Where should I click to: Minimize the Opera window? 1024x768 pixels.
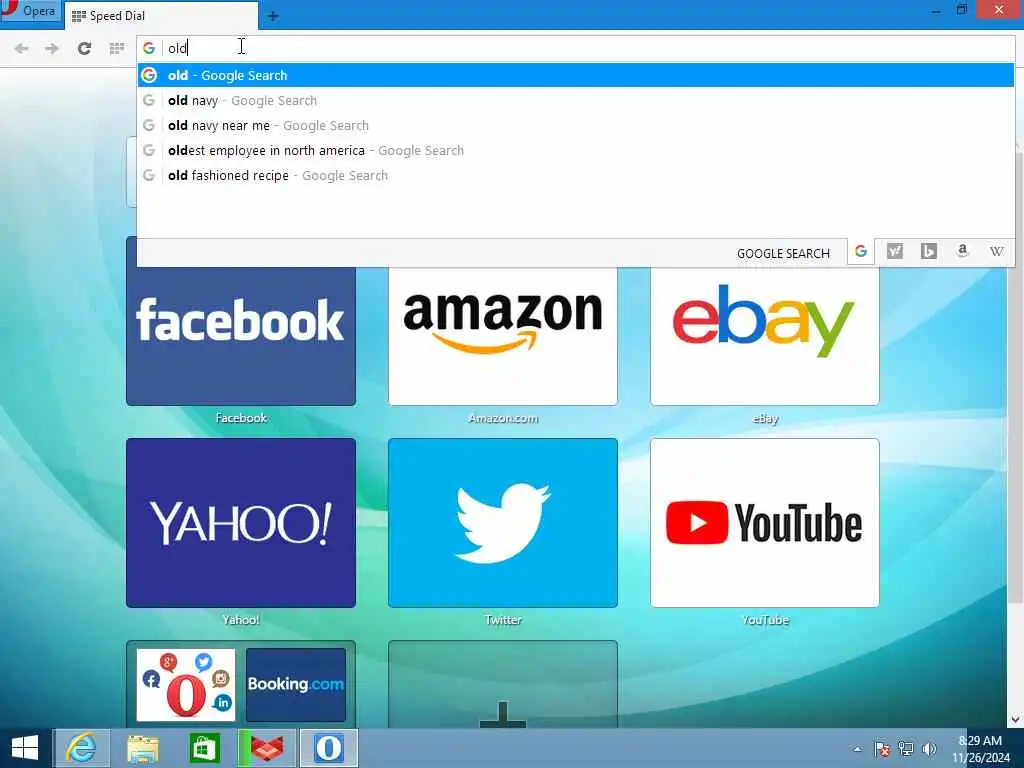tap(936, 10)
